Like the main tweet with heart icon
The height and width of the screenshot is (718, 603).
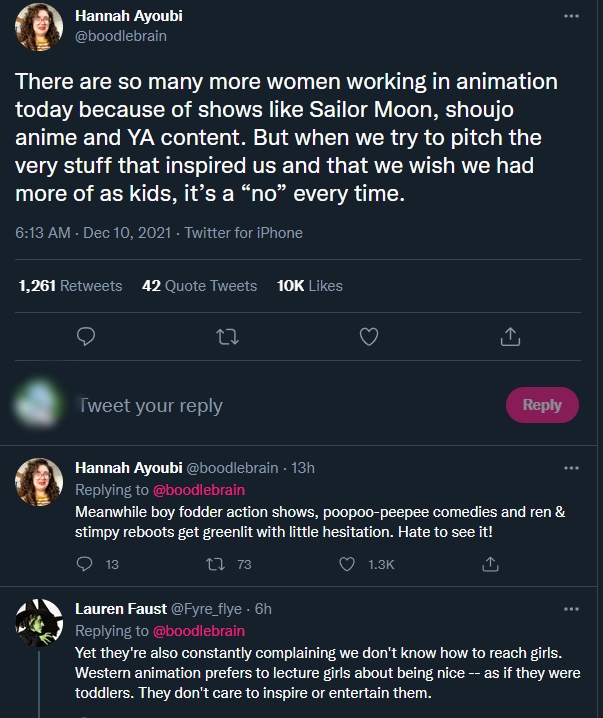369,337
